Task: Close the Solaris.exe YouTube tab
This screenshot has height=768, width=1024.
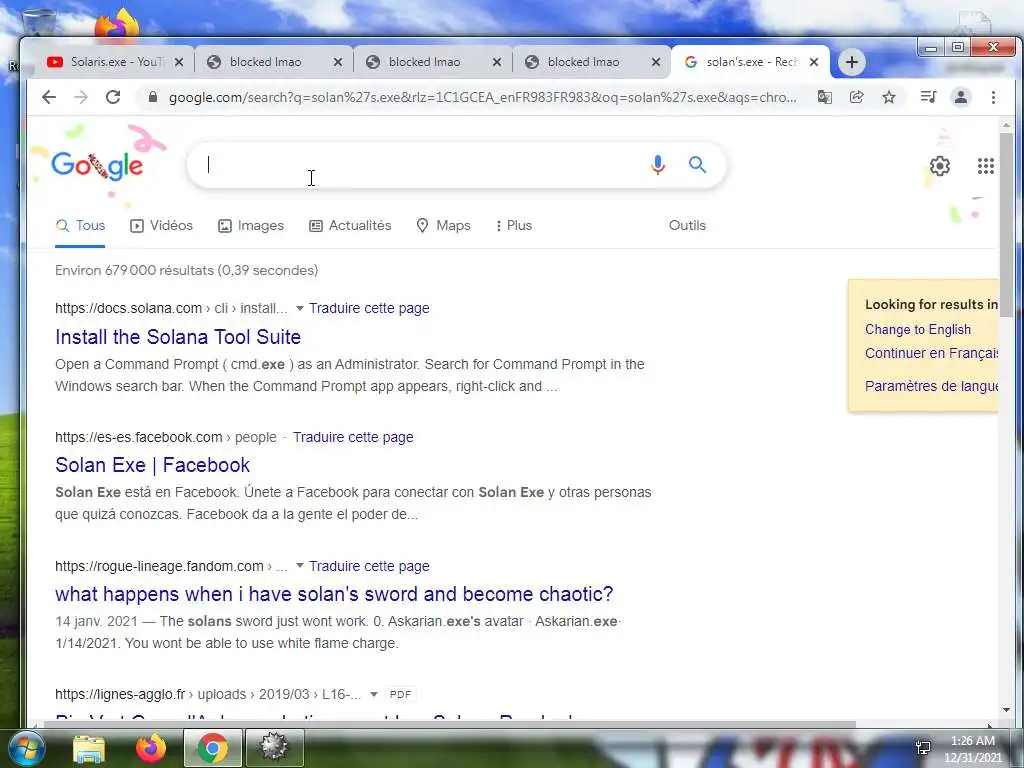Action: click(x=179, y=62)
